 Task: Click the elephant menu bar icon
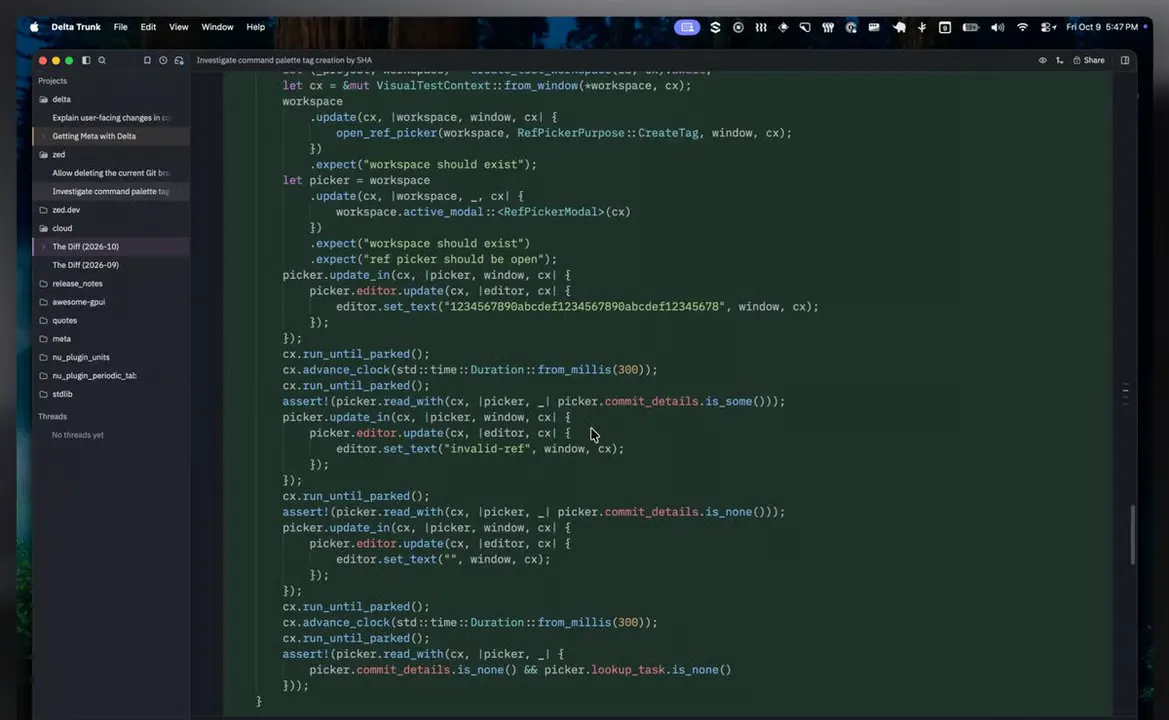click(899, 27)
